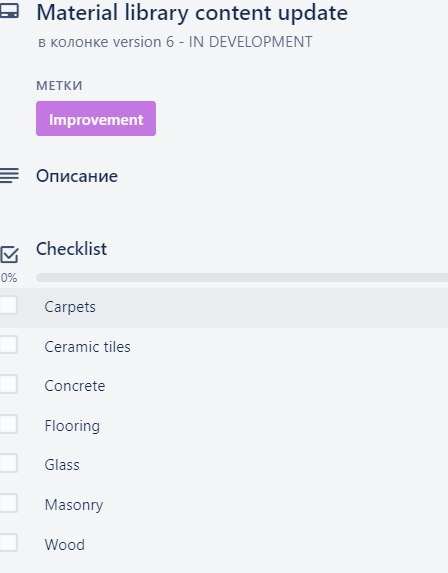
Task: Open the purple Improvement label
Action: coord(96,119)
